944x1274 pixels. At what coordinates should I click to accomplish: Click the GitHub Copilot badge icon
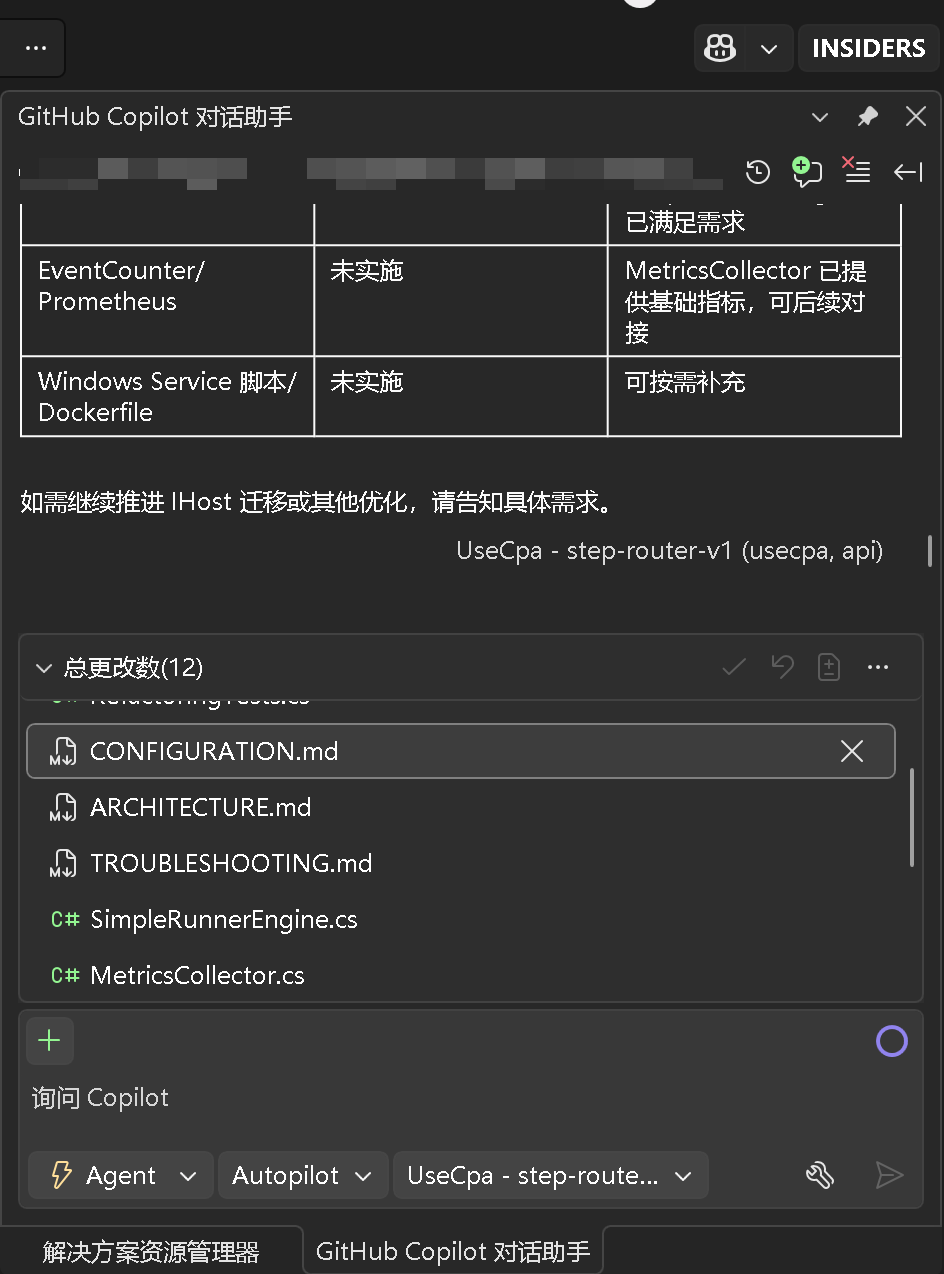(x=721, y=48)
